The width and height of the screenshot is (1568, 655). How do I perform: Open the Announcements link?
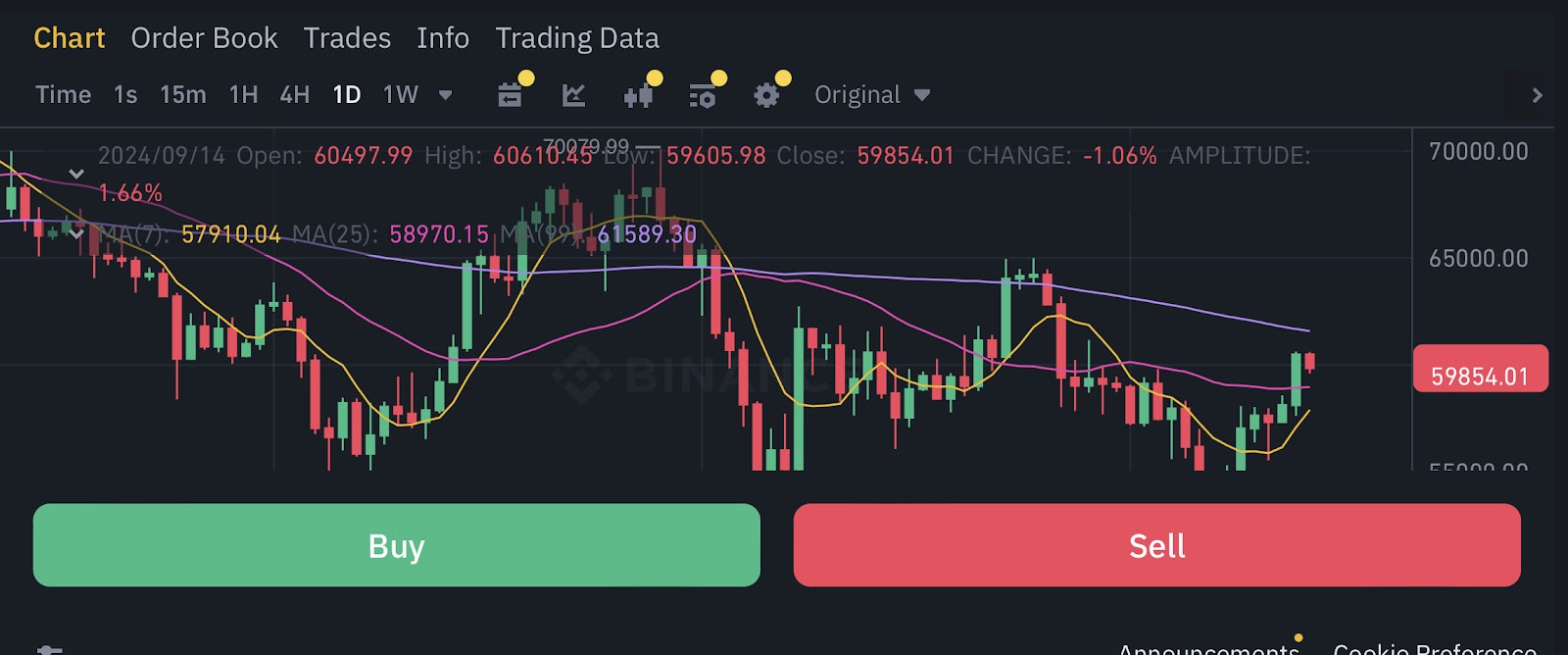click(x=1207, y=648)
